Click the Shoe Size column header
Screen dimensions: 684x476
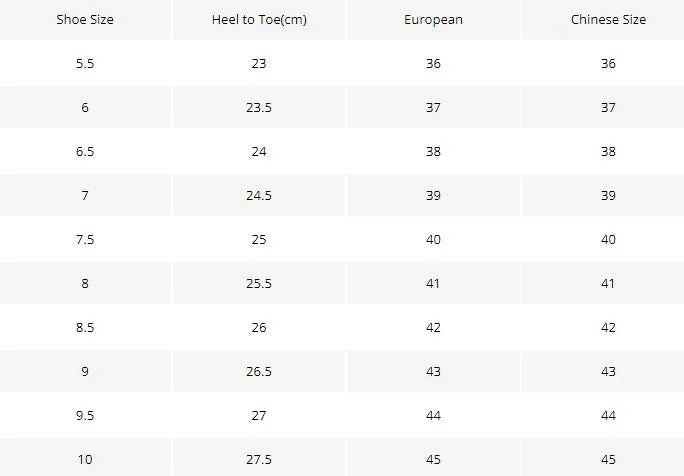tap(85, 20)
